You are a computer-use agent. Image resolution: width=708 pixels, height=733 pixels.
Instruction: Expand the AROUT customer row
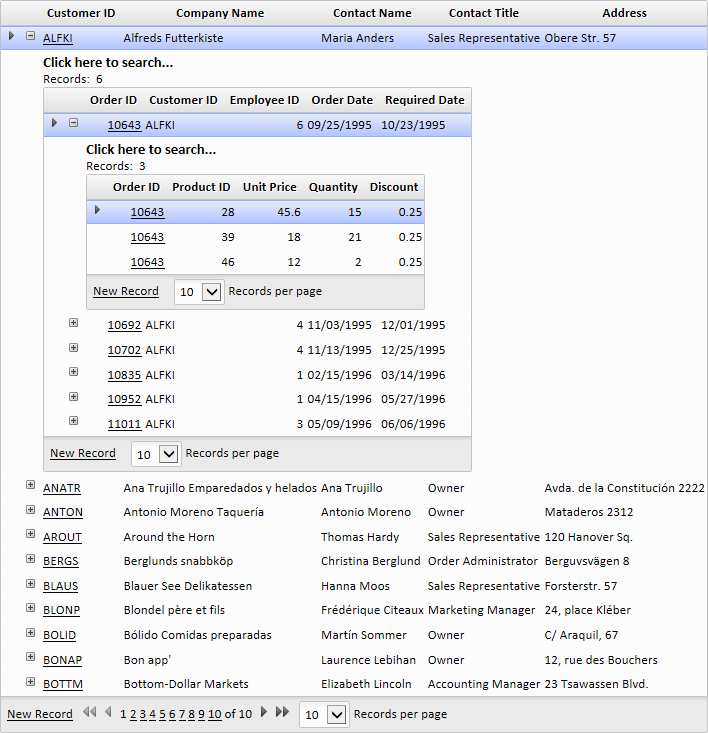pos(30,534)
